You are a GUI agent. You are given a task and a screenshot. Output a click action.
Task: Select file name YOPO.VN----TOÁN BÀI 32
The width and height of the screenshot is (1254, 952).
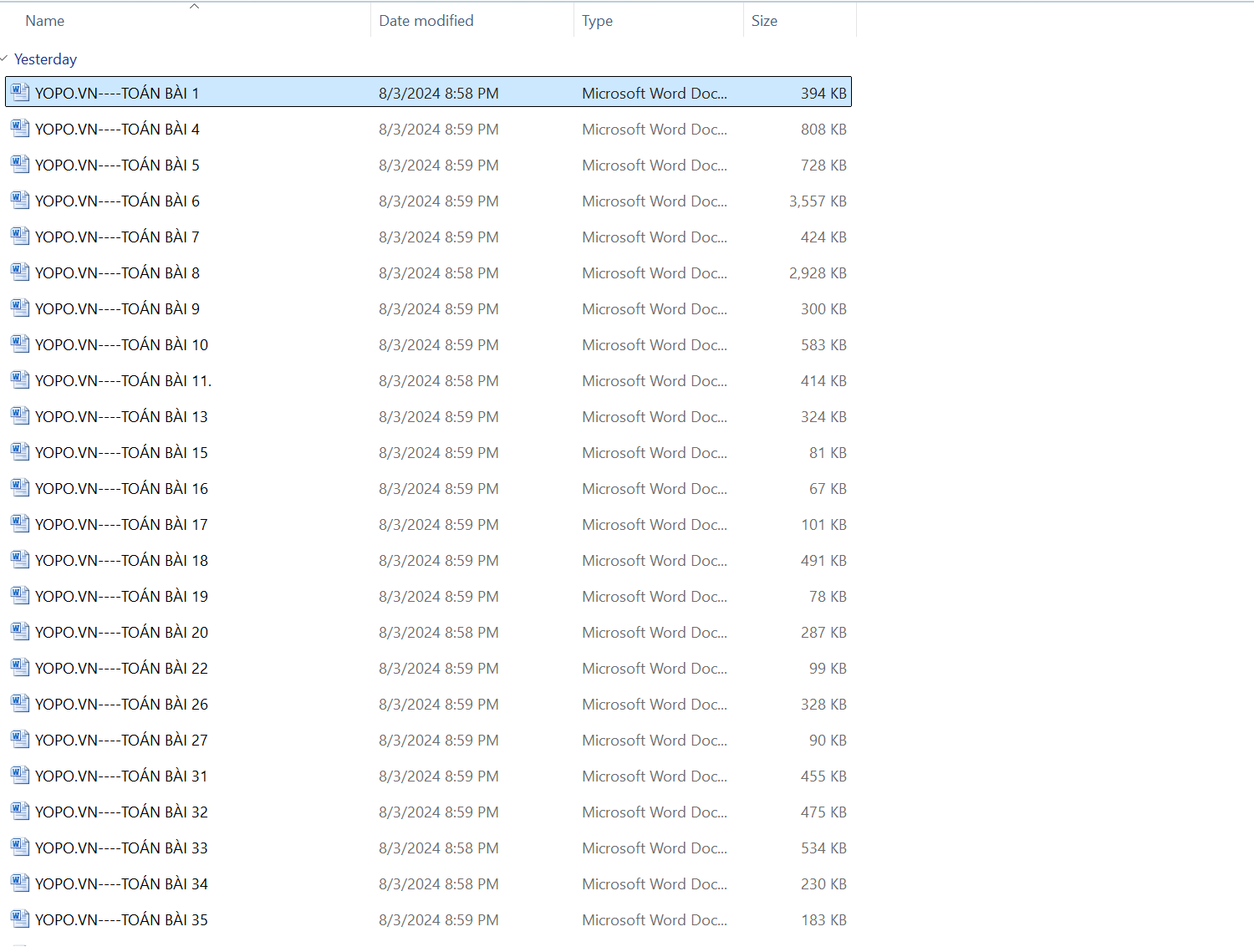pyautogui.click(x=121, y=812)
